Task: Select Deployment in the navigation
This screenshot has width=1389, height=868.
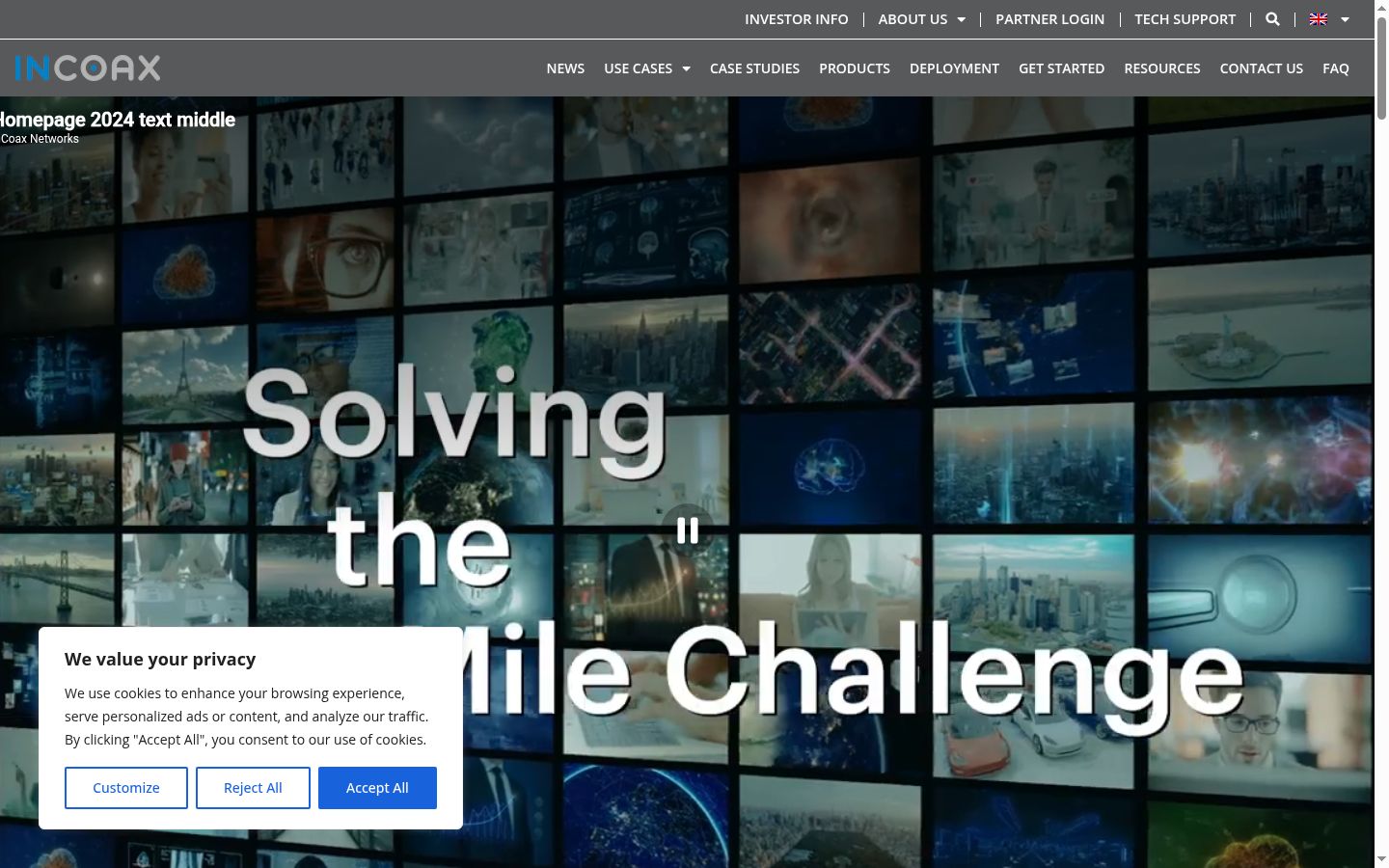Action: click(954, 68)
